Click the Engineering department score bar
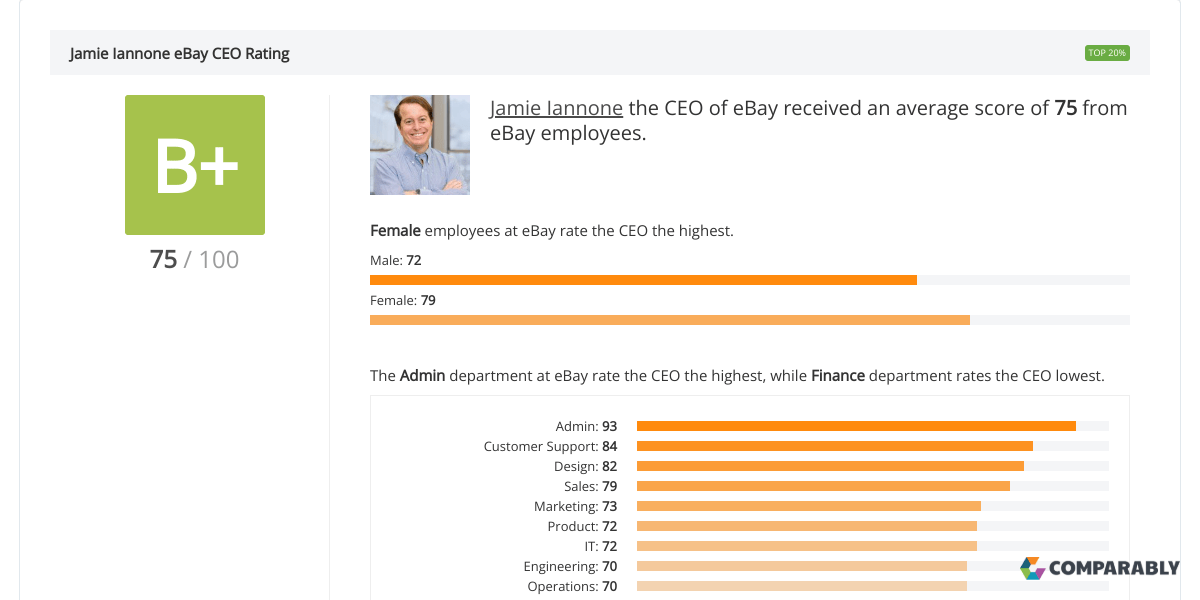Viewport: 1200px width, 600px height. (801, 566)
